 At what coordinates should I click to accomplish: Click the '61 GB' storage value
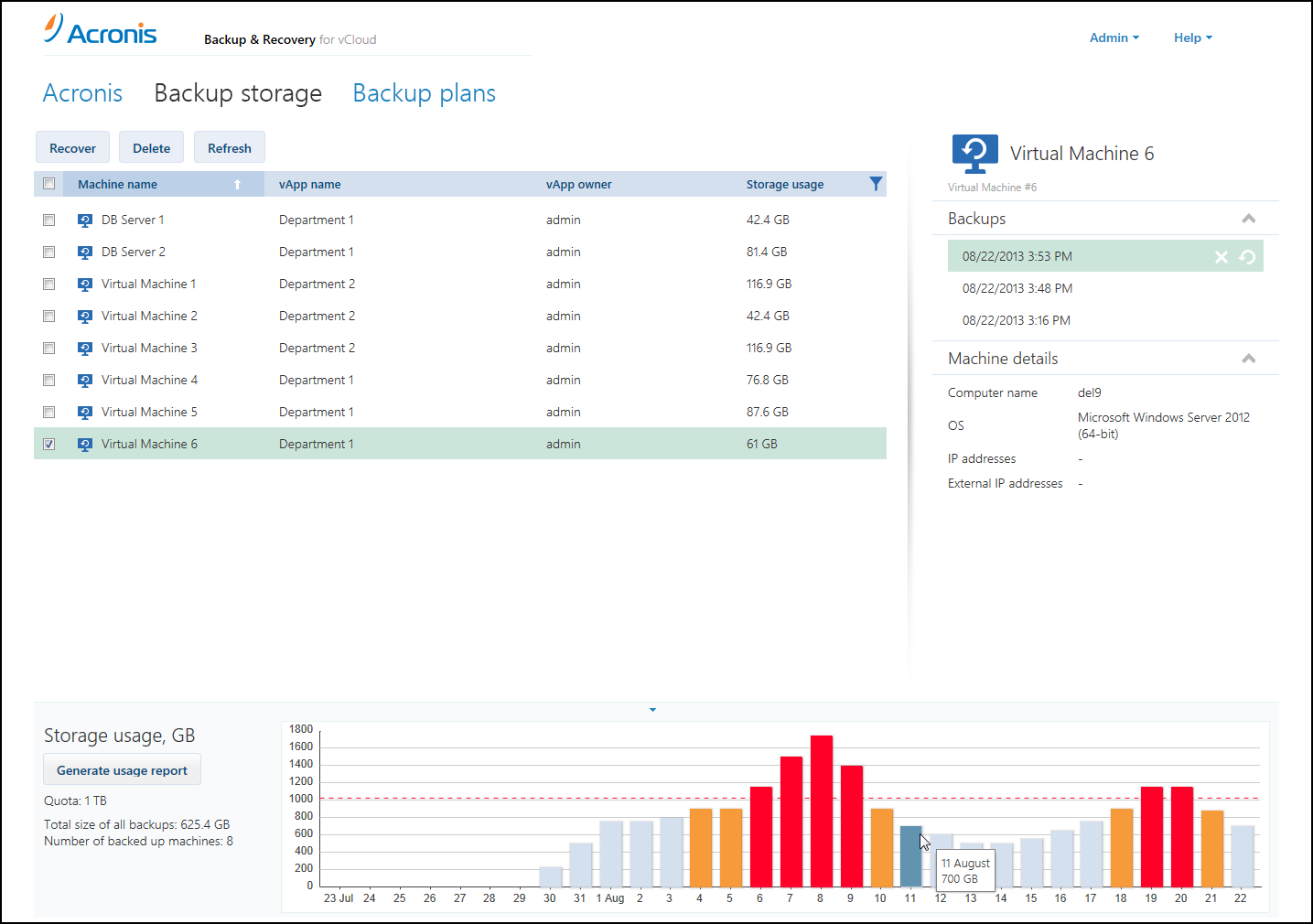point(761,444)
